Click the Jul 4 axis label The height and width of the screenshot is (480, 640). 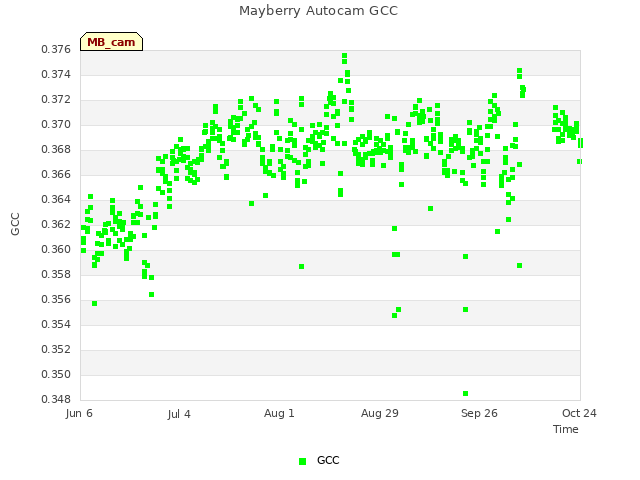[x=179, y=414]
